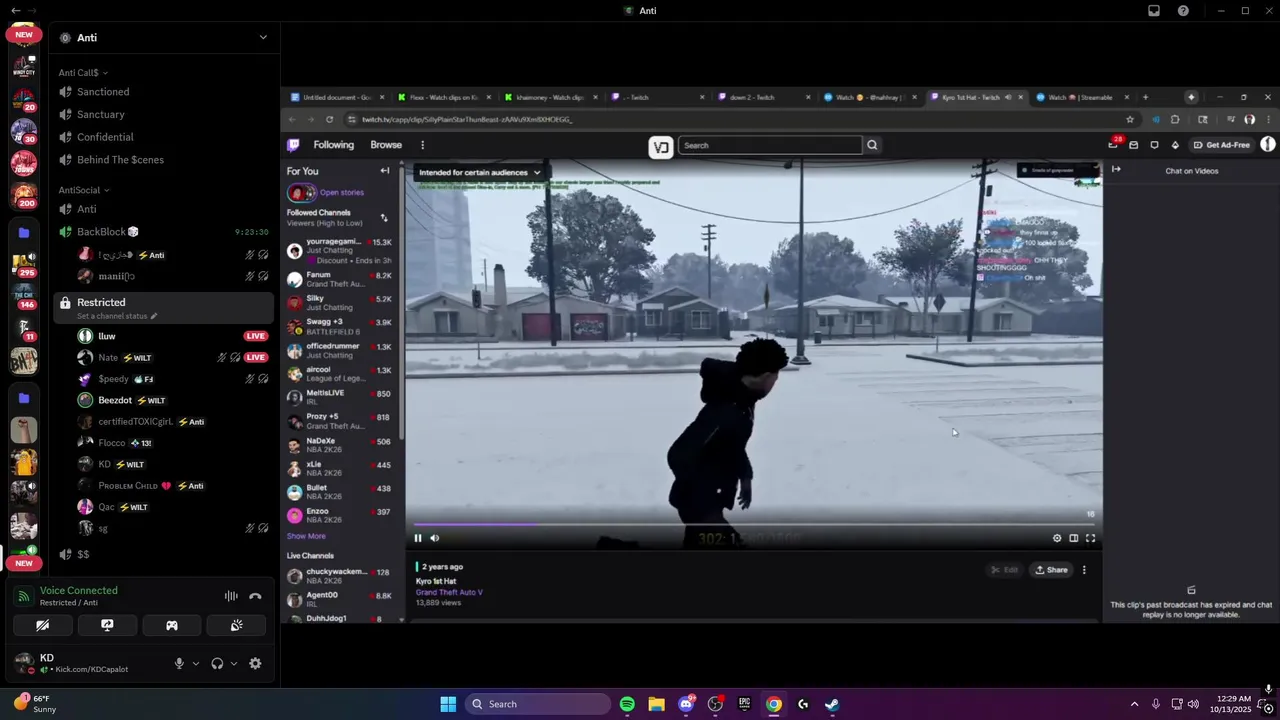Enter fullscreen on the Twitch clip
The width and height of the screenshot is (1280, 720).
point(1090,538)
